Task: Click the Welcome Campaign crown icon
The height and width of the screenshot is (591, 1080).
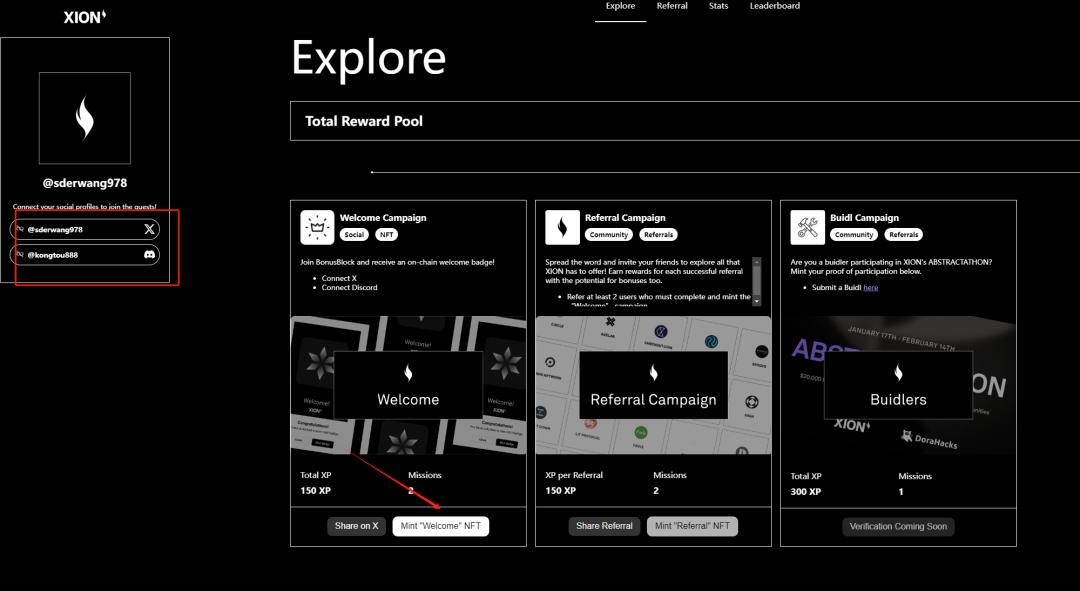Action: (x=318, y=227)
